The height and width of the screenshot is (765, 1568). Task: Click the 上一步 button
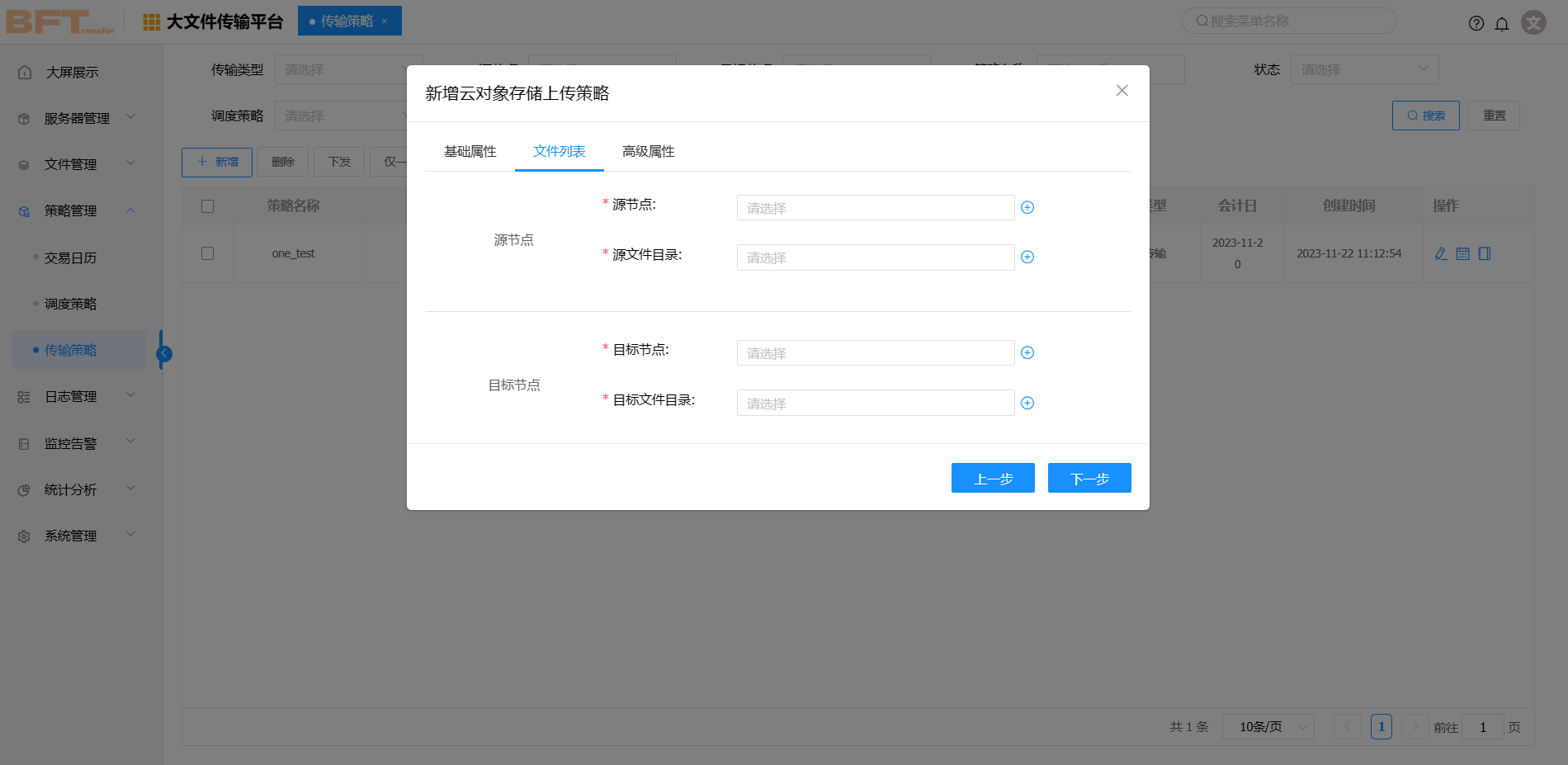point(993,479)
